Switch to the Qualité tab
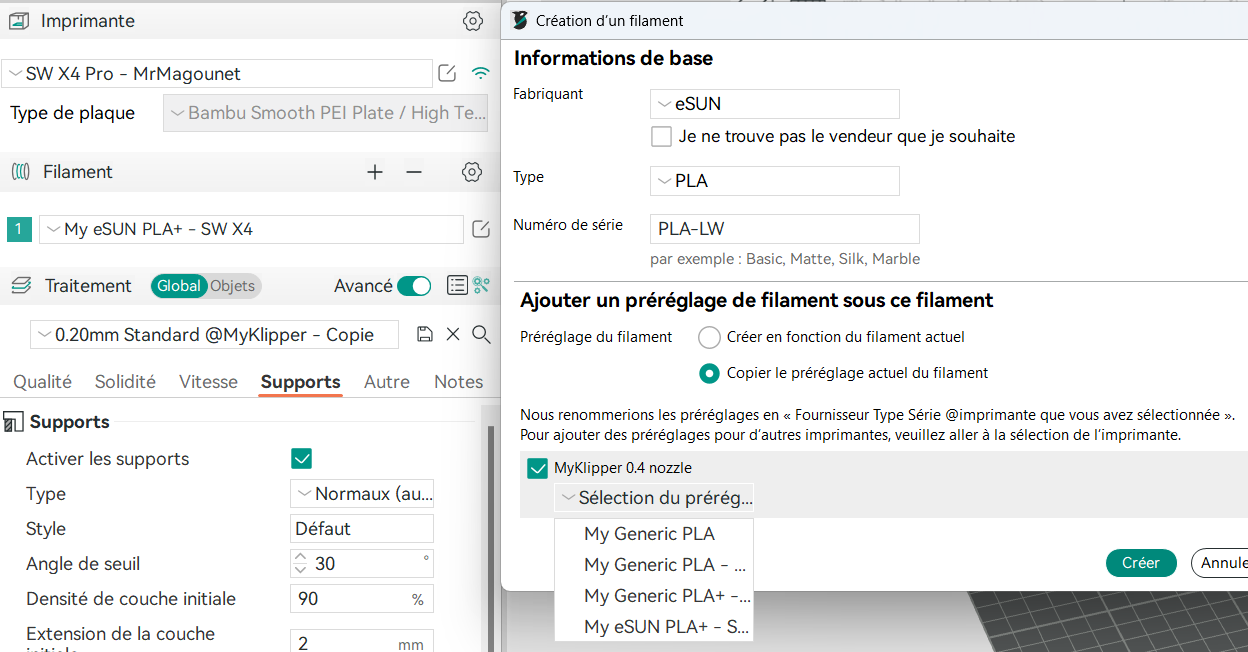 point(42,382)
